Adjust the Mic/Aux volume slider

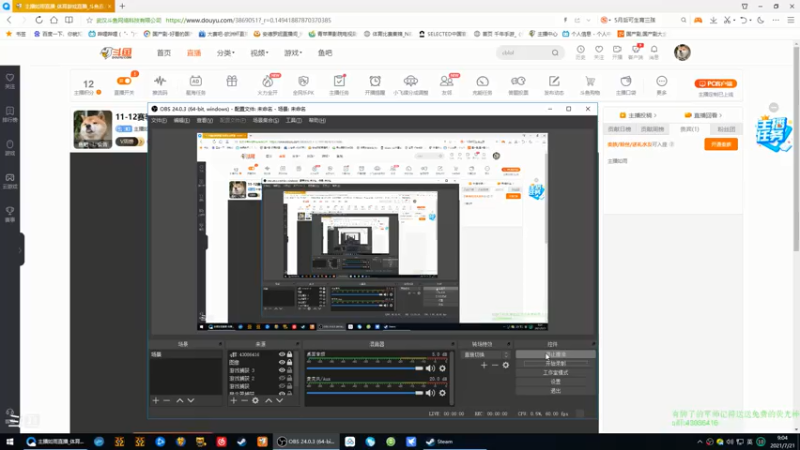pyautogui.click(x=365, y=393)
